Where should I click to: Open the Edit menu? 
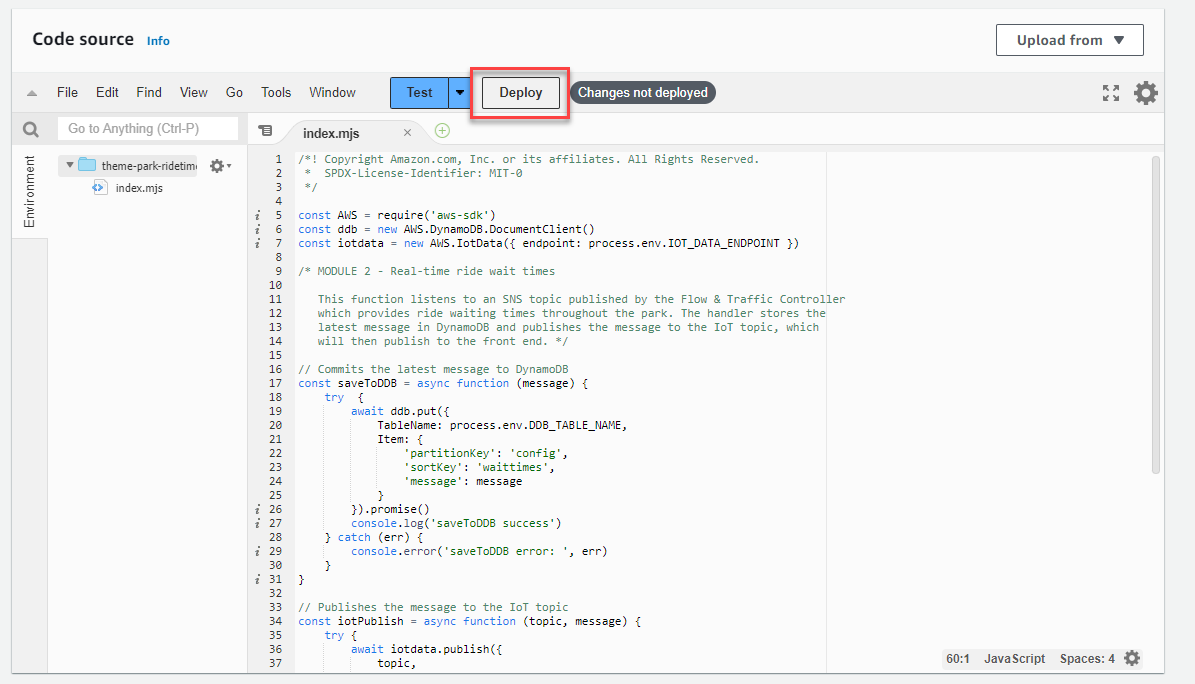point(107,92)
